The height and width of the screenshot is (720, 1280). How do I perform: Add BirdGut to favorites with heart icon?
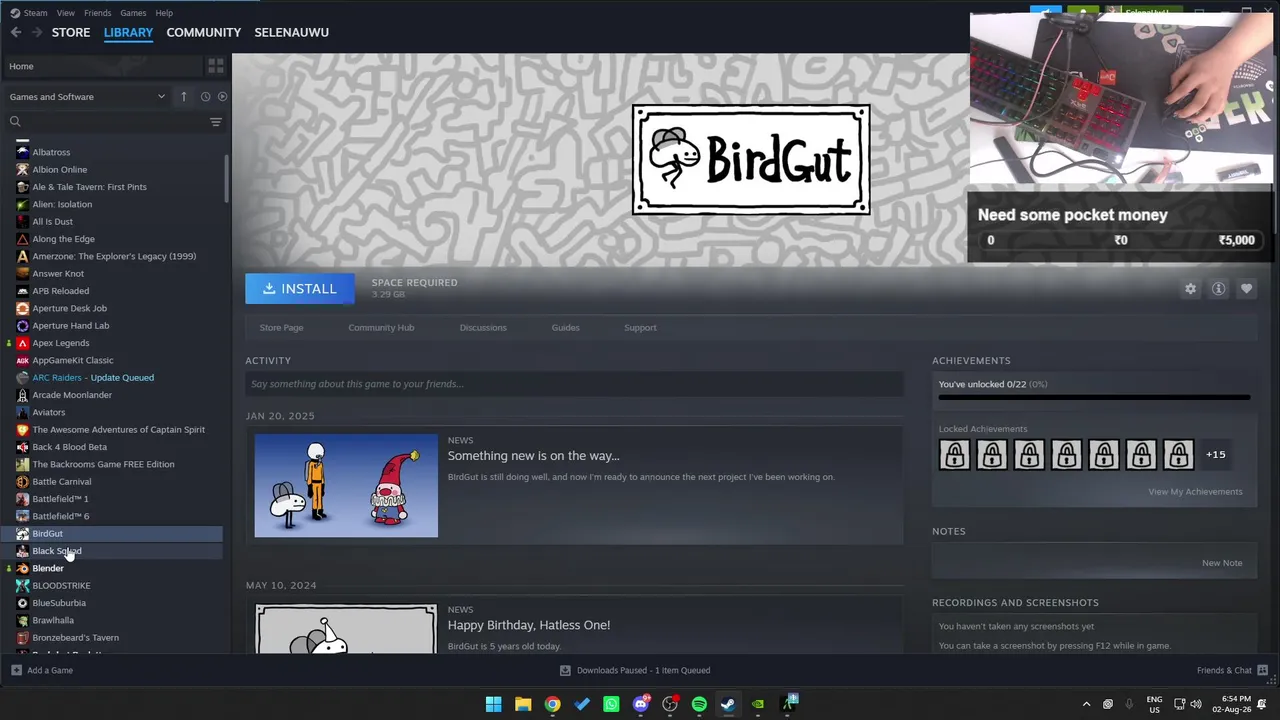(1246, 289)
